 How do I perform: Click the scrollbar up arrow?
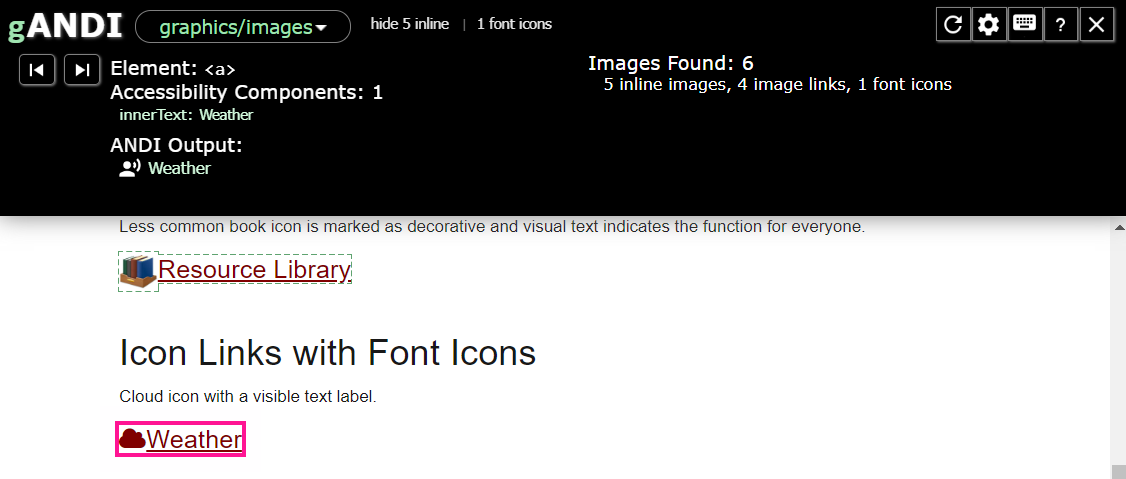tap(1118, 228)
